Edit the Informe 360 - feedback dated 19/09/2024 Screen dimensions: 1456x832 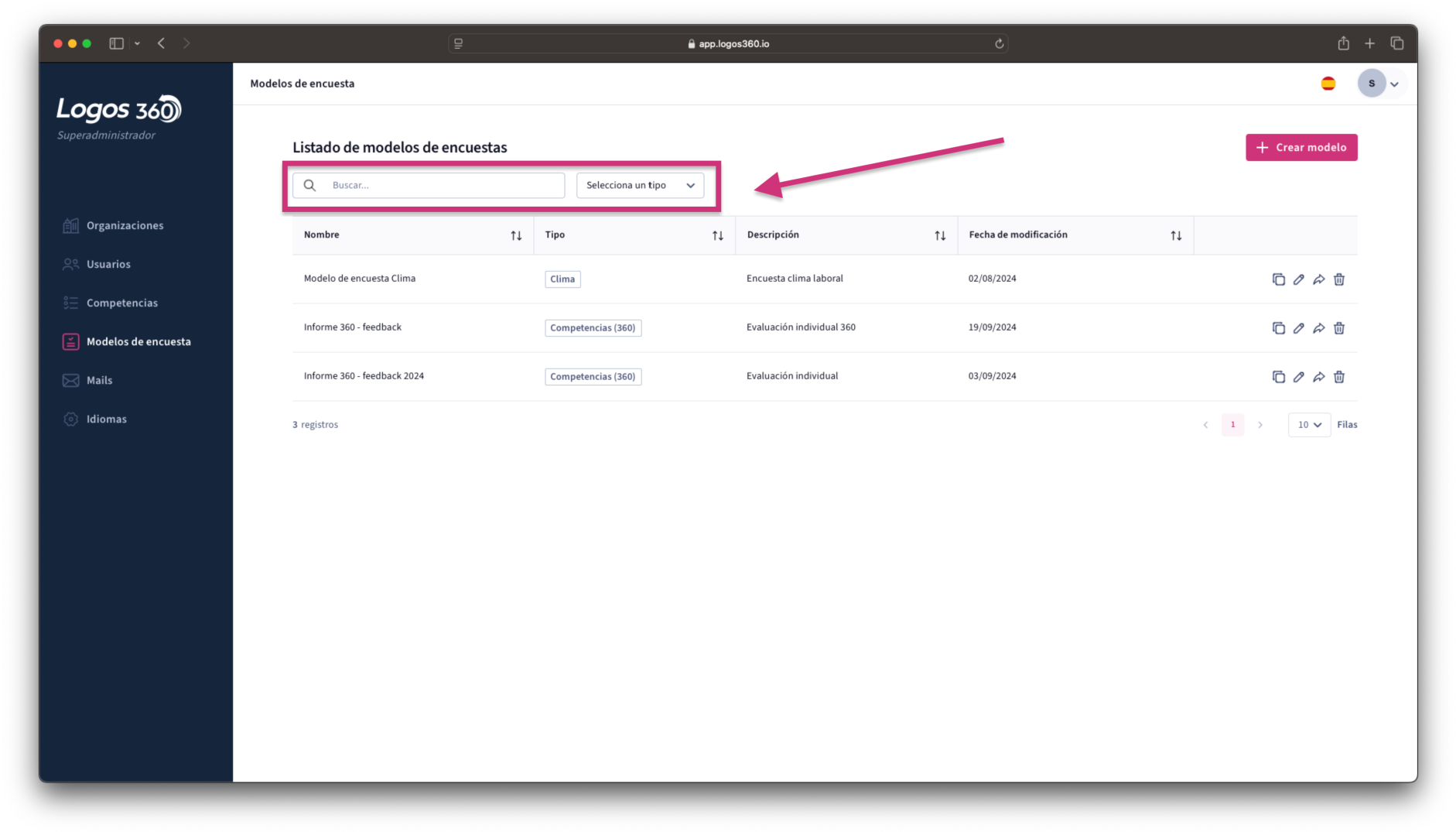(x=1298, y=328)
